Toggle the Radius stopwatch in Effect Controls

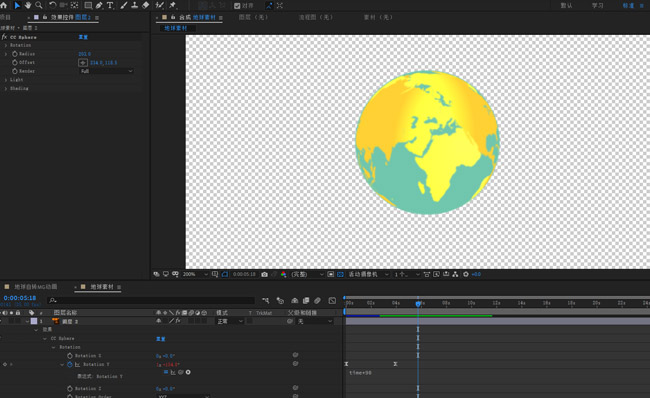[x=15, y=54]
